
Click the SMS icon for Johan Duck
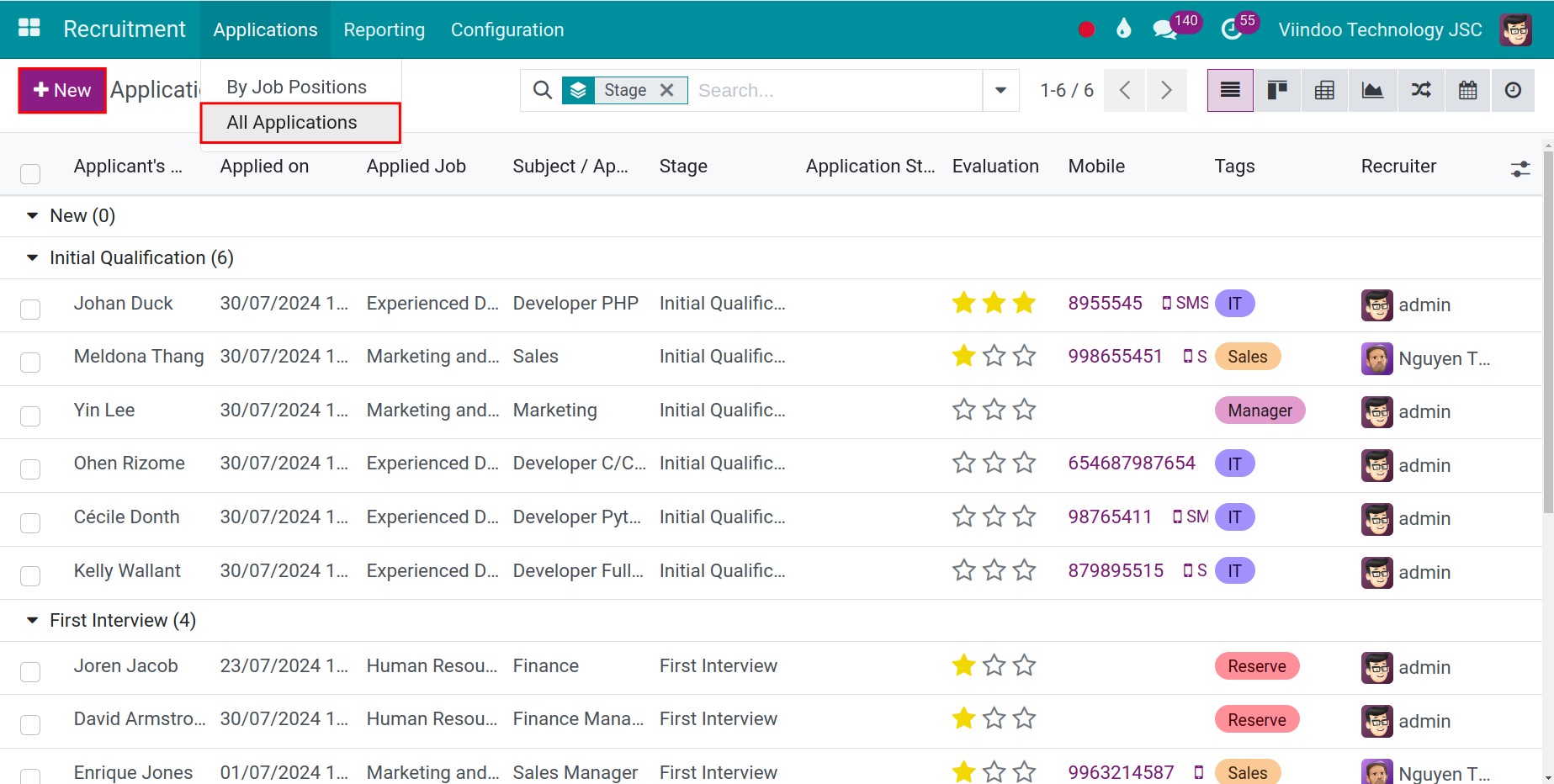point(1185,303)
